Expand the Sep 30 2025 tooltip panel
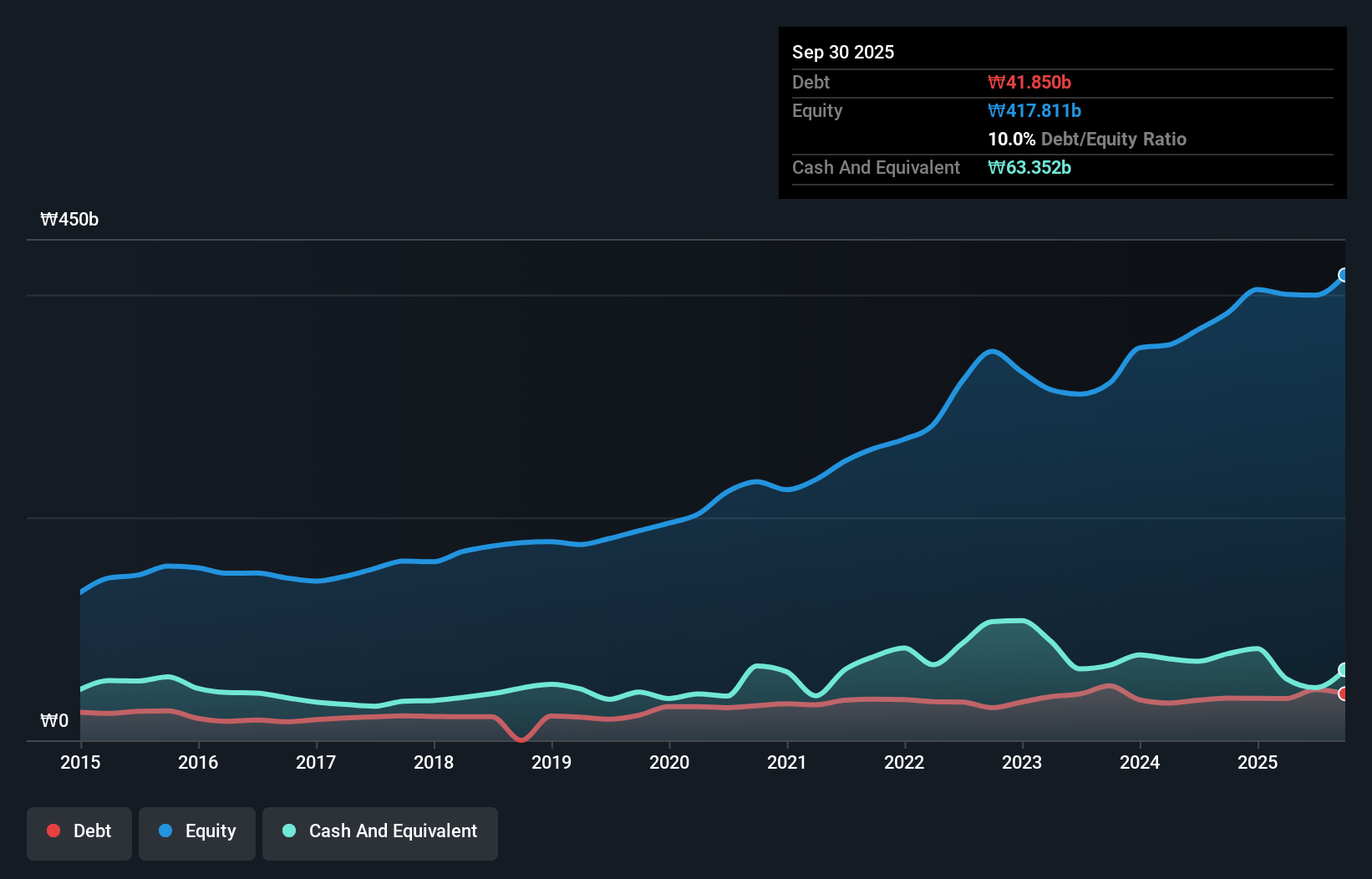 click(843, 52)
